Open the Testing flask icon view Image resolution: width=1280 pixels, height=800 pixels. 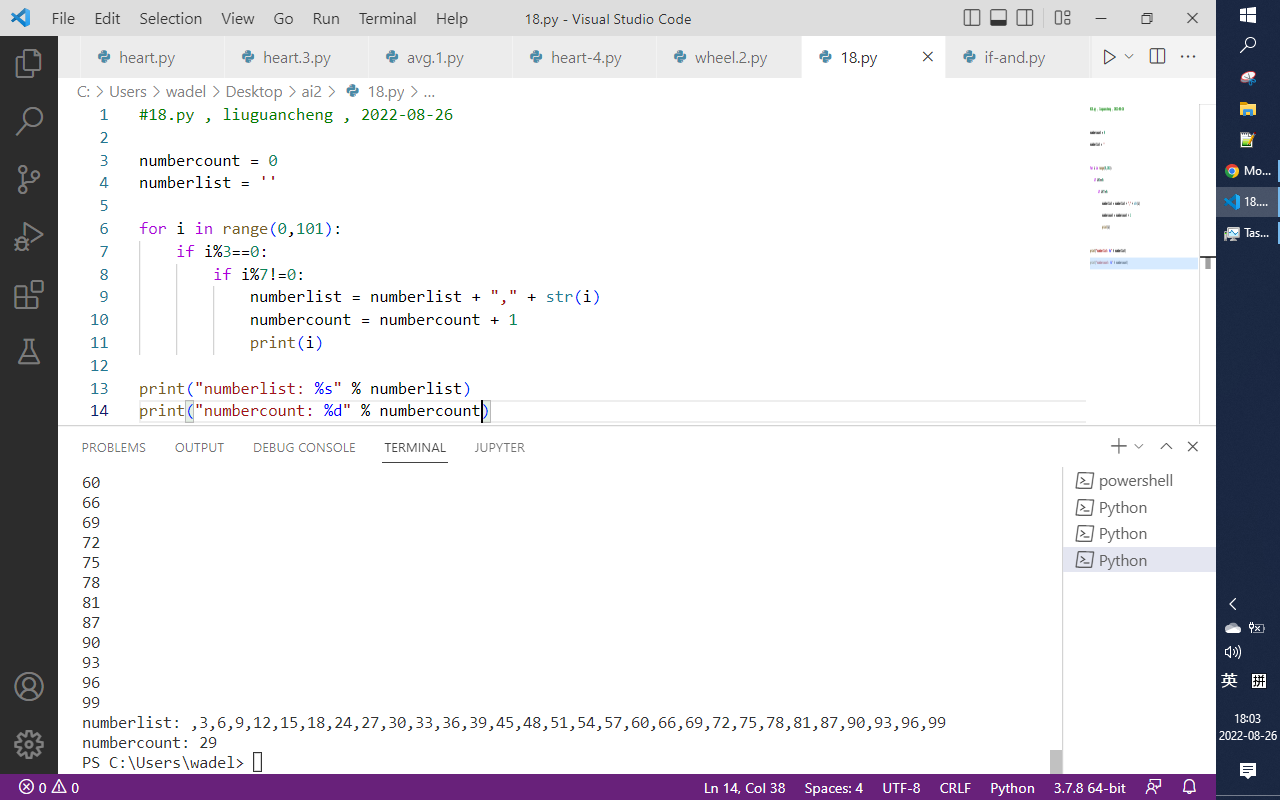tap(29, 351)
